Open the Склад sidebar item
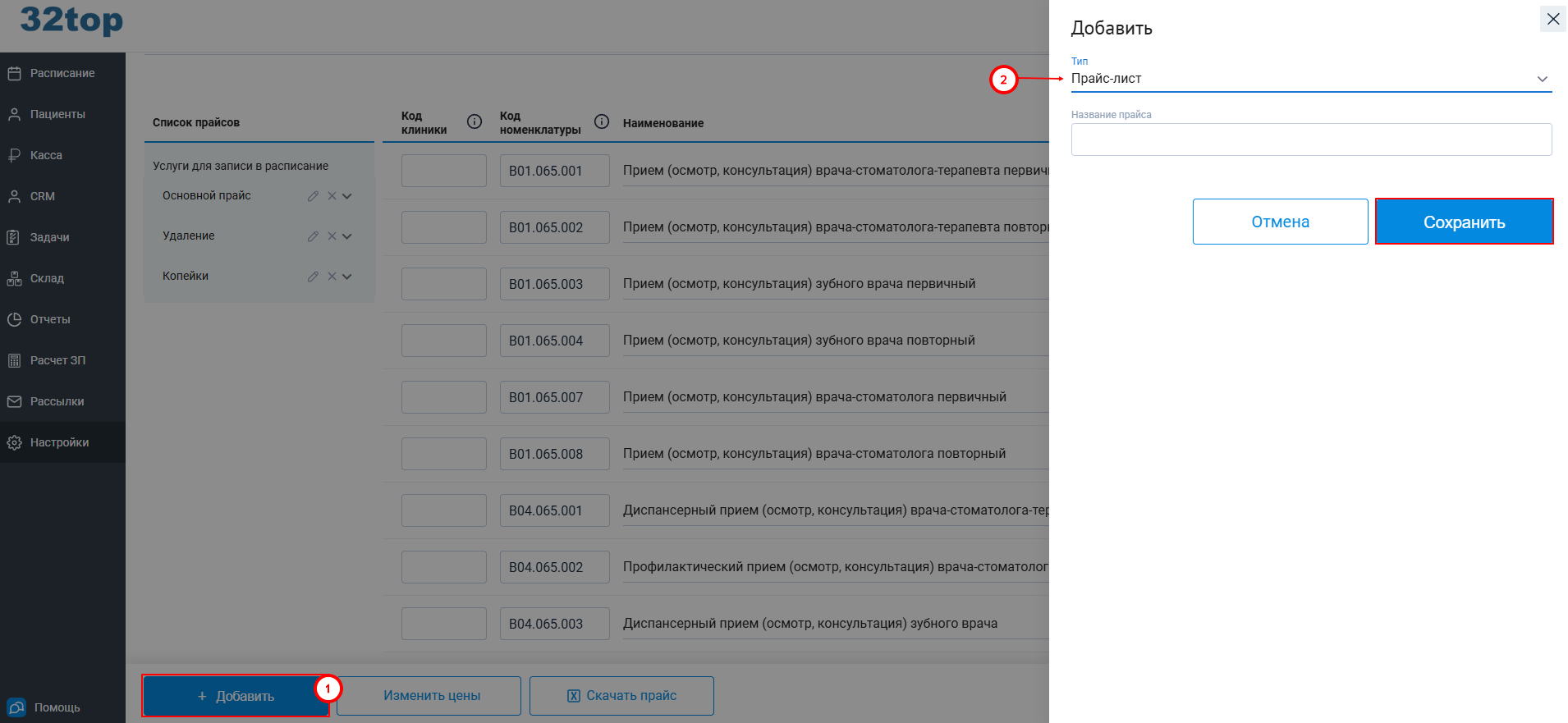 tap(47, 278)
